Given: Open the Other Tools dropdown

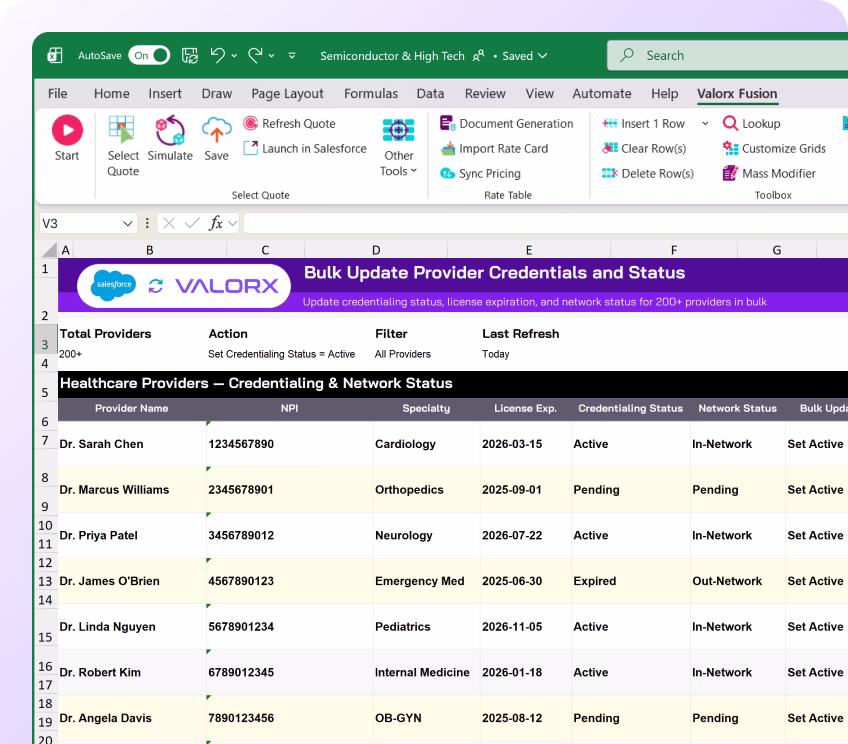Looking at the screenshot, I should pyautogui.click(x=399, y=147).
